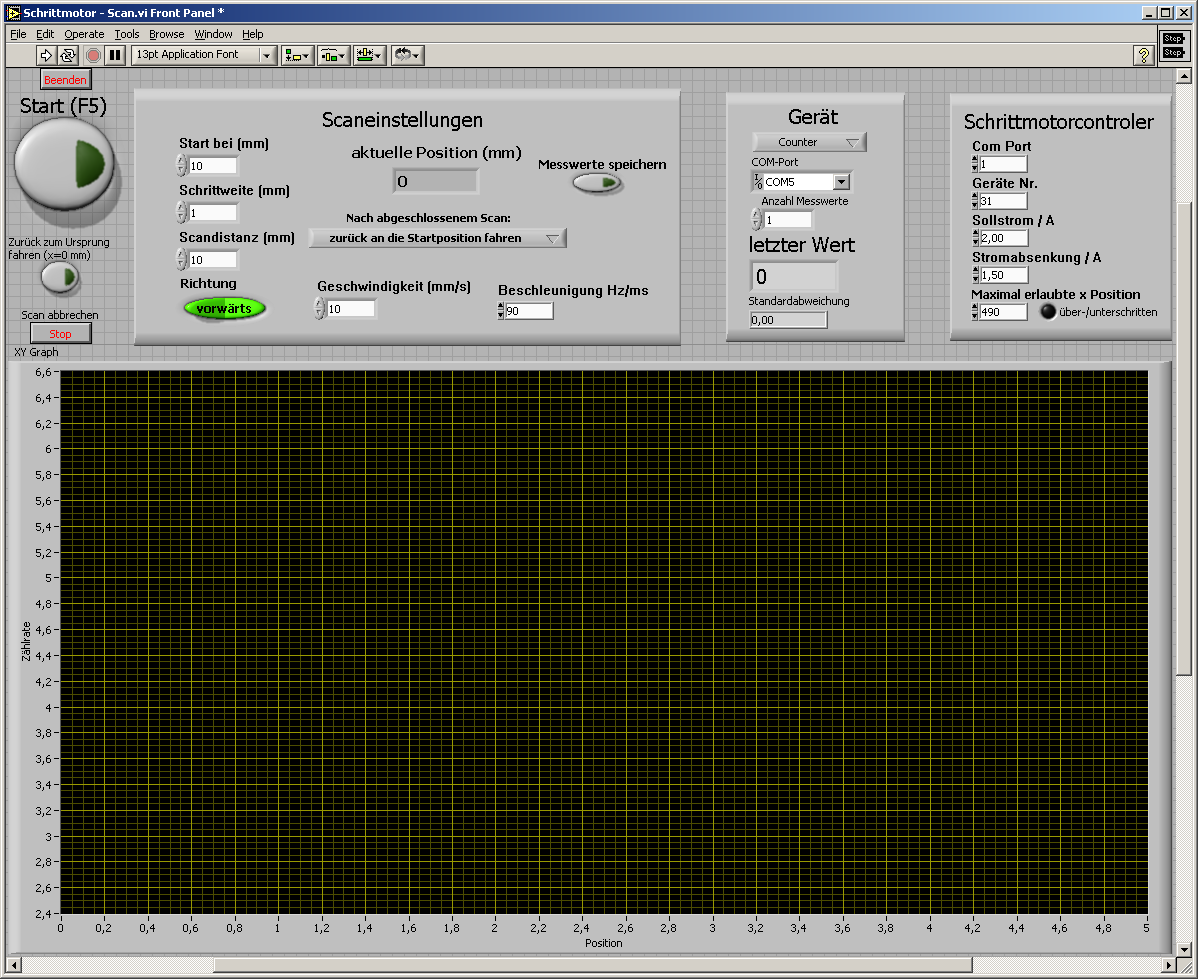
Task: Open the Counter device dropdown
Action: [x=809, y=142]
